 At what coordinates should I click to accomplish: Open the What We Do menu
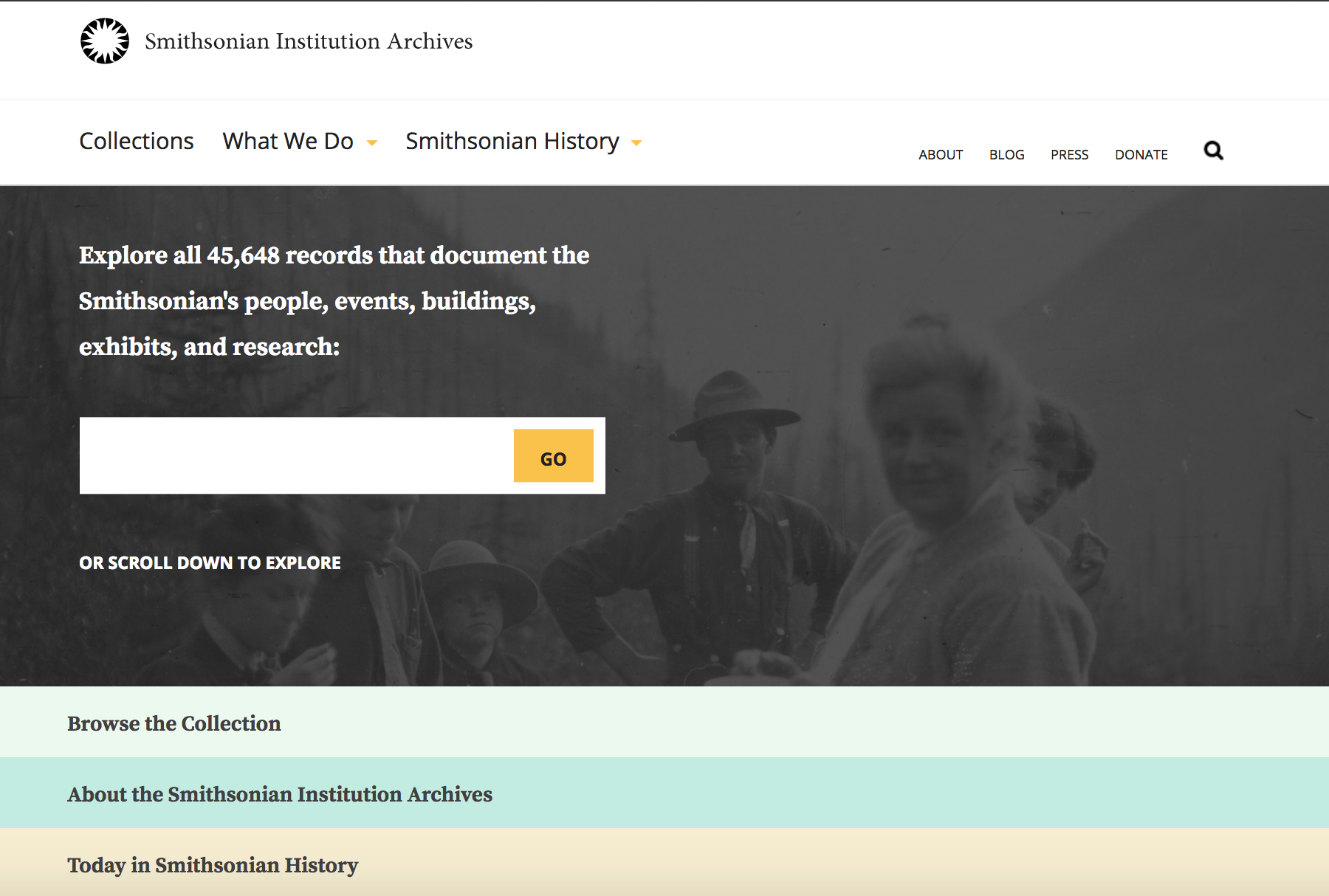click(x=288, y=141)
